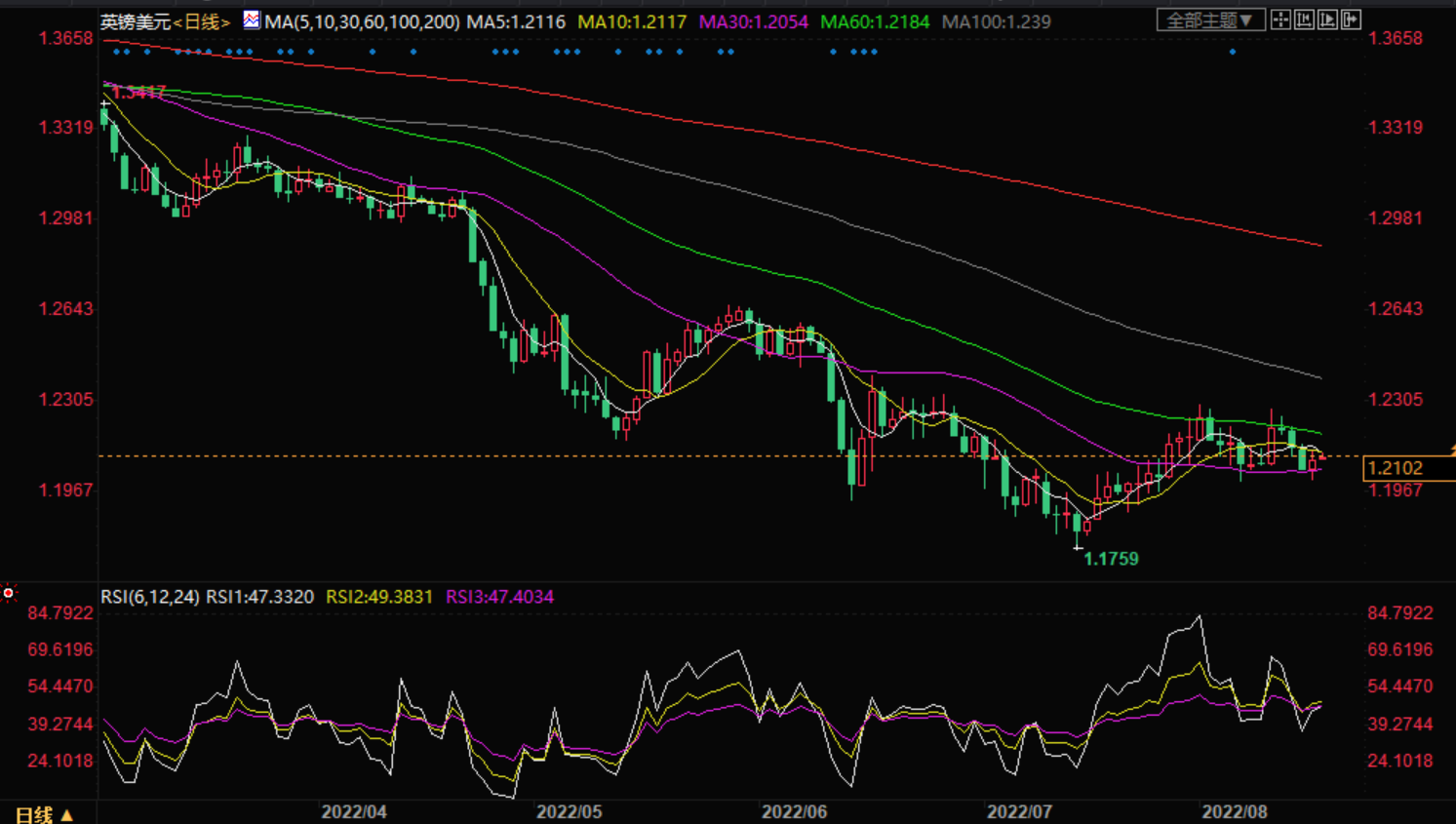Click the 2022/06 date axis label

pyautogui.click(x=794, y=811)
